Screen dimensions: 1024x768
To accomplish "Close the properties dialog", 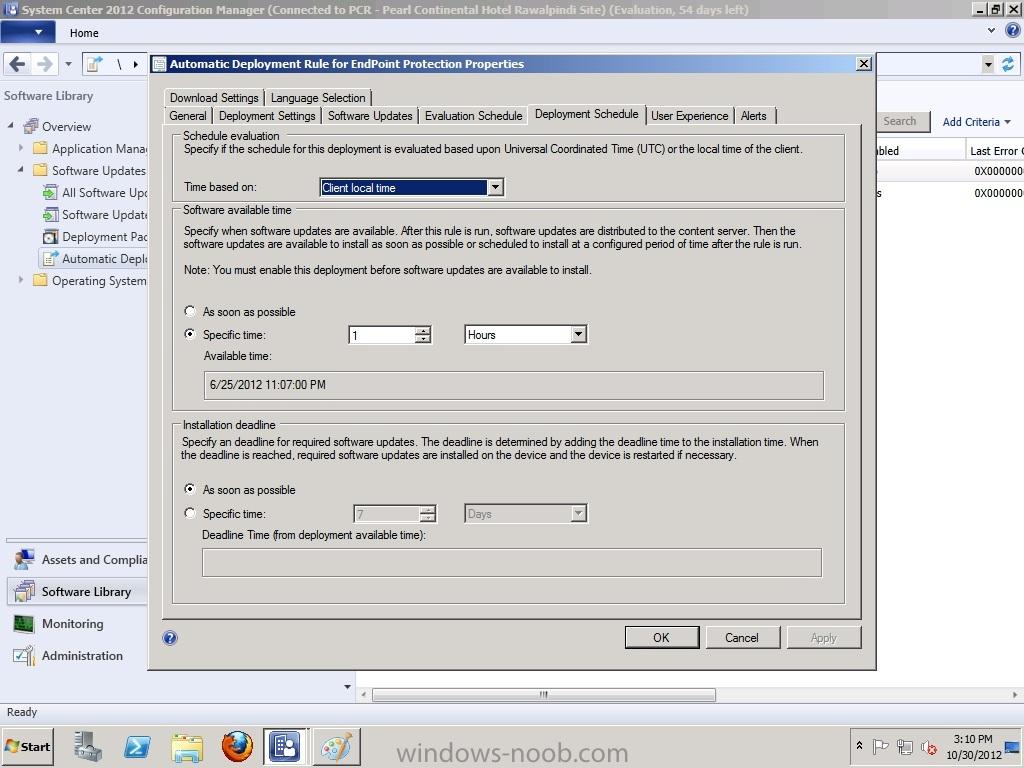I will click(863, 63).
